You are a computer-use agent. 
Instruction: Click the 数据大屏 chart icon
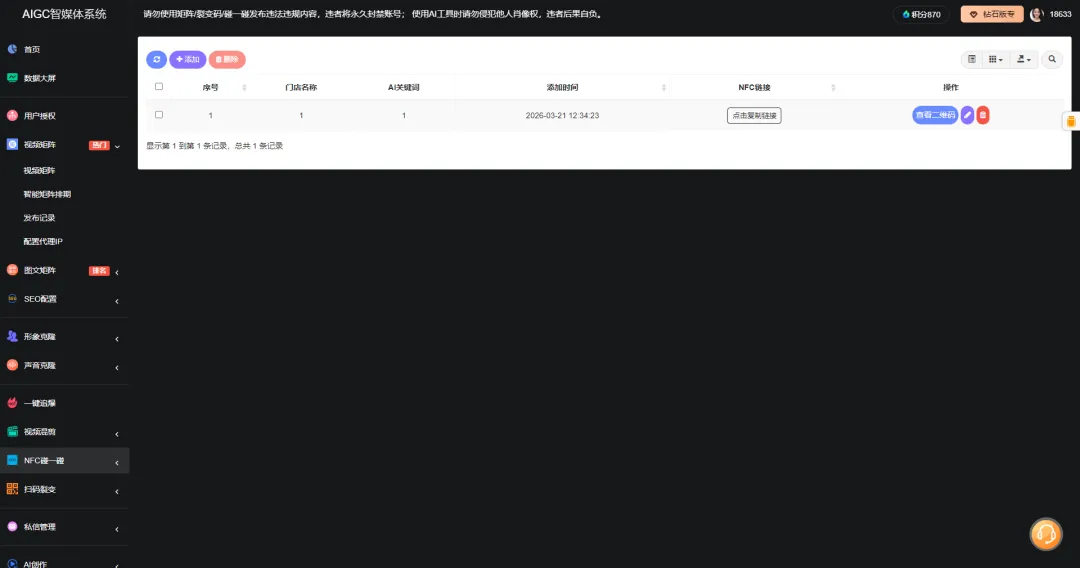(x=12, y=78)
